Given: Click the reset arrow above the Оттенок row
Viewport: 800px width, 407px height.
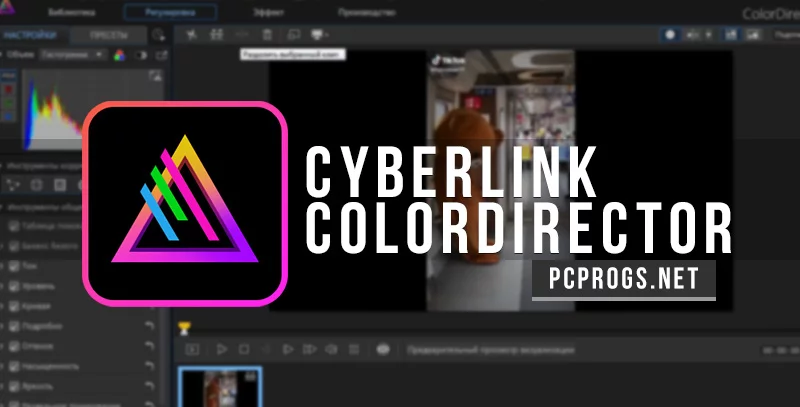Looking at the screenshot, I should click(x=149, y=326).
